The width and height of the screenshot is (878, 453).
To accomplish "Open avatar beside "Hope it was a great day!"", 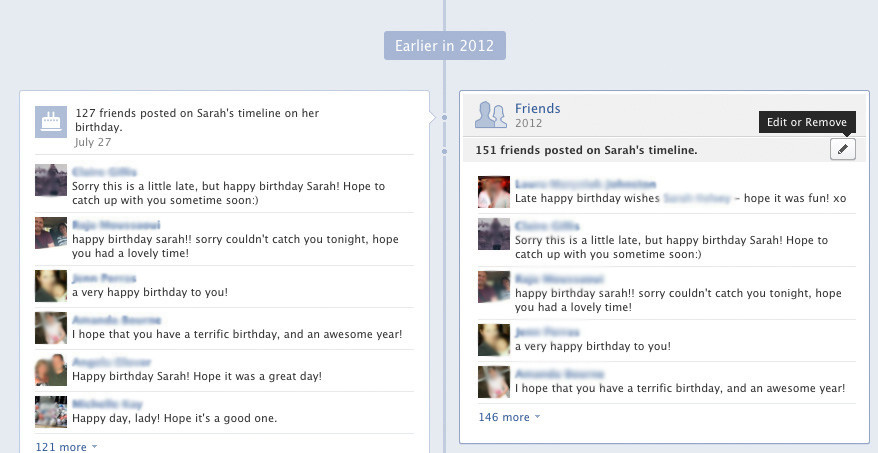I will [x=51, y=370].
